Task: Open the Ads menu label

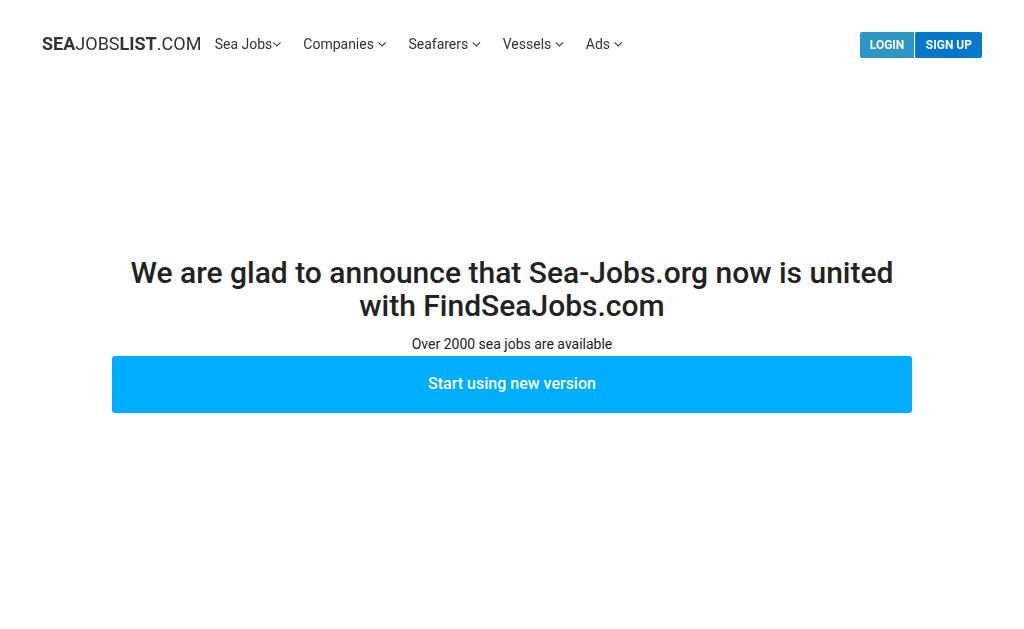Action: click(597, 44)
